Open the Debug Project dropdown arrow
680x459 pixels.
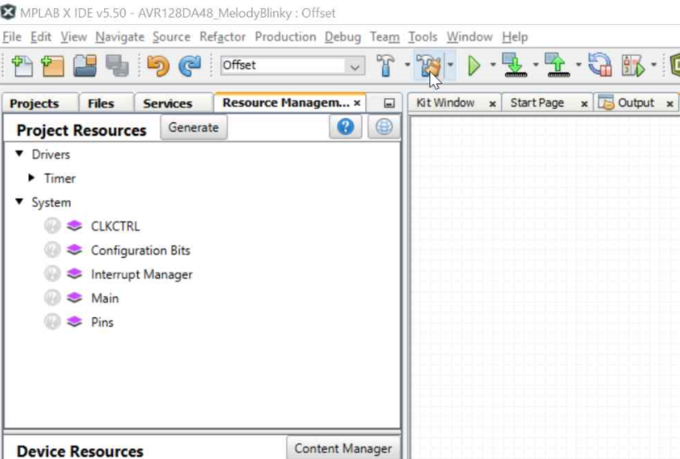[654, 65]
